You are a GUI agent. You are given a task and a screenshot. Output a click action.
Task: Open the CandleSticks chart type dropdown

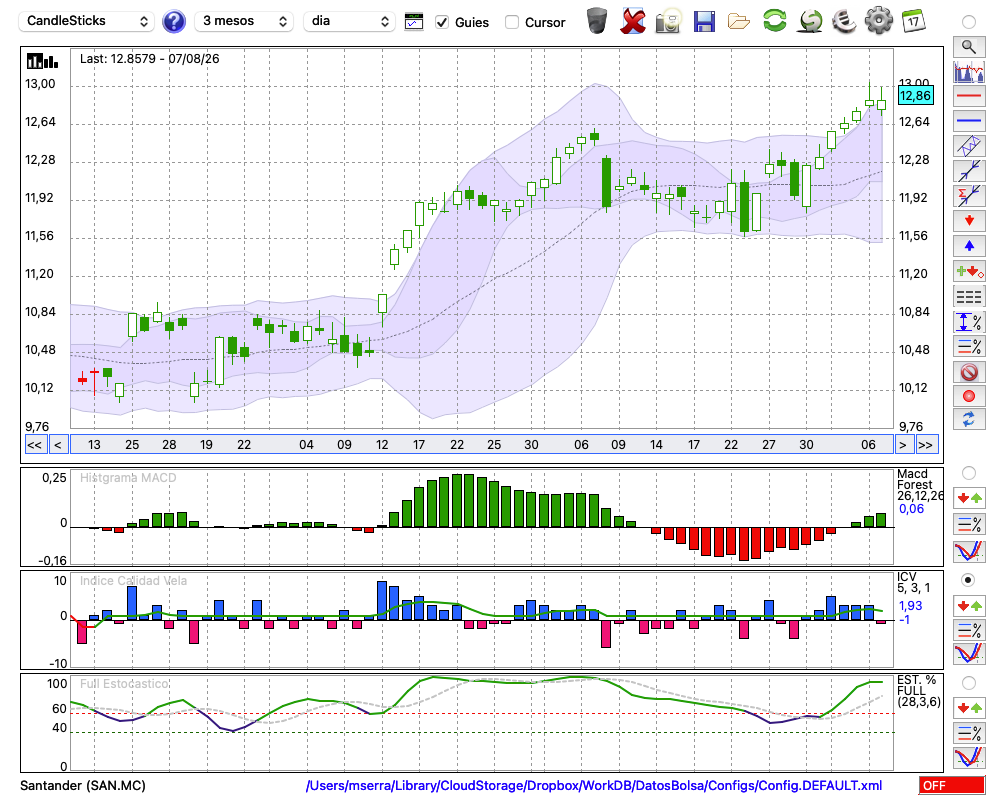click(x=86, y=21)
